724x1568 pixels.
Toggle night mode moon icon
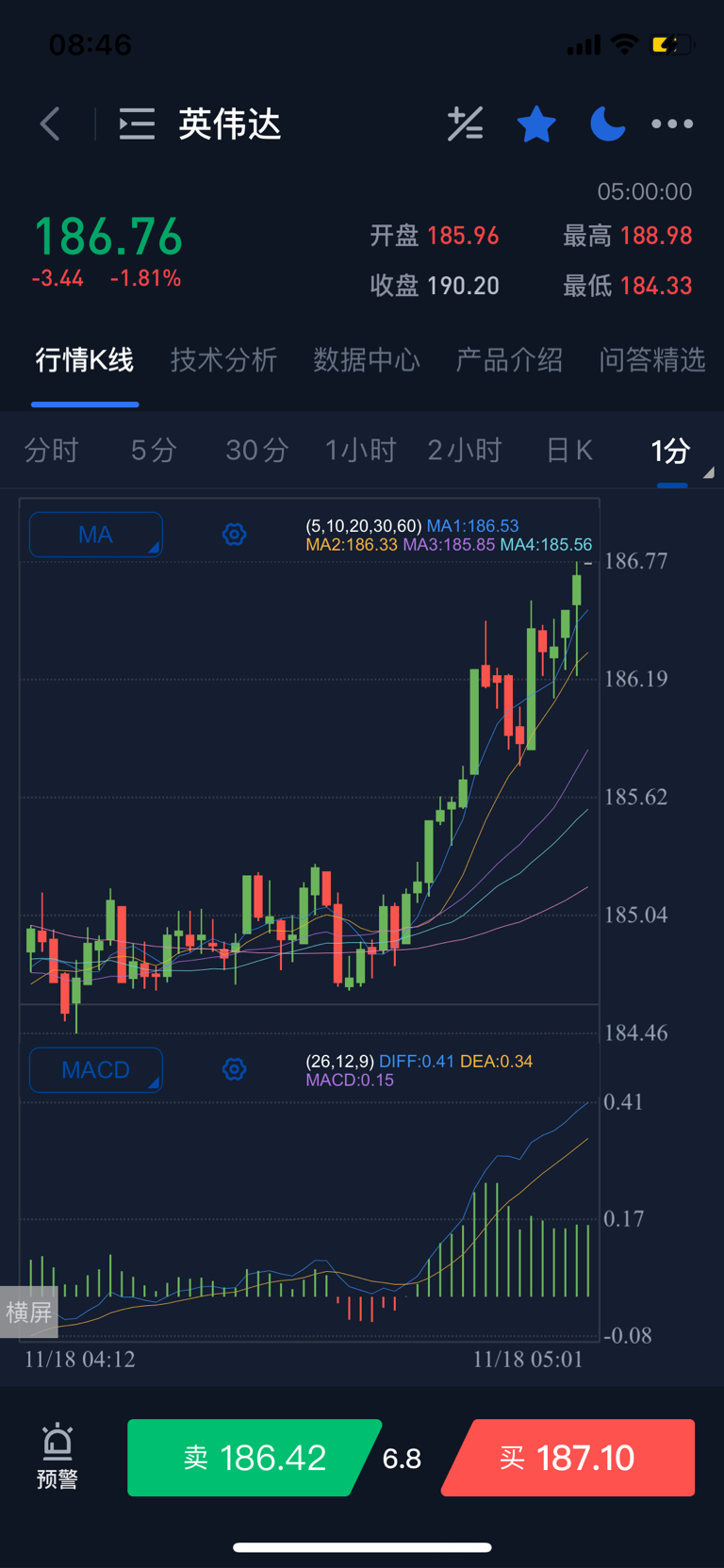pos(607,124)
